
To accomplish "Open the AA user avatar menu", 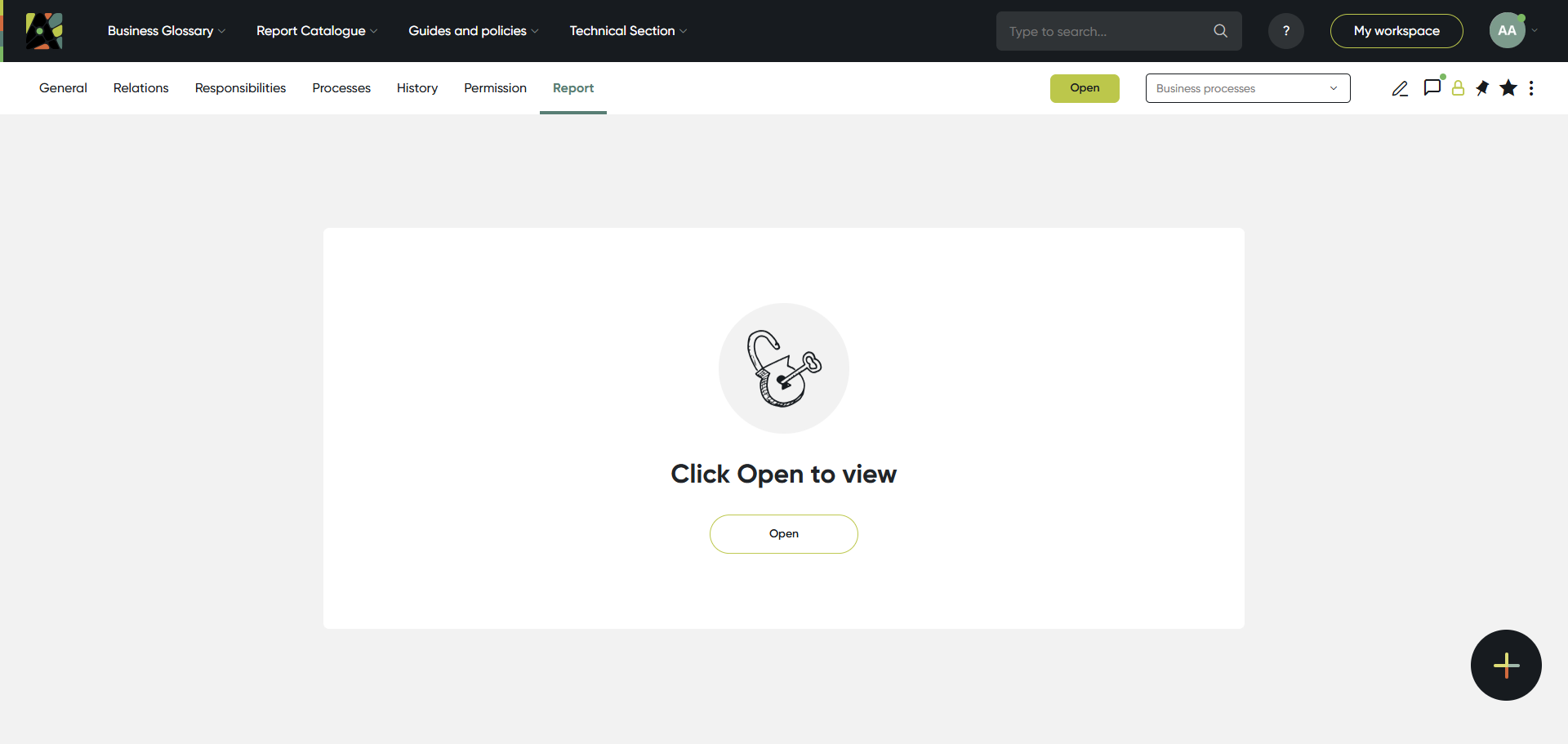I will point(1507,31).
